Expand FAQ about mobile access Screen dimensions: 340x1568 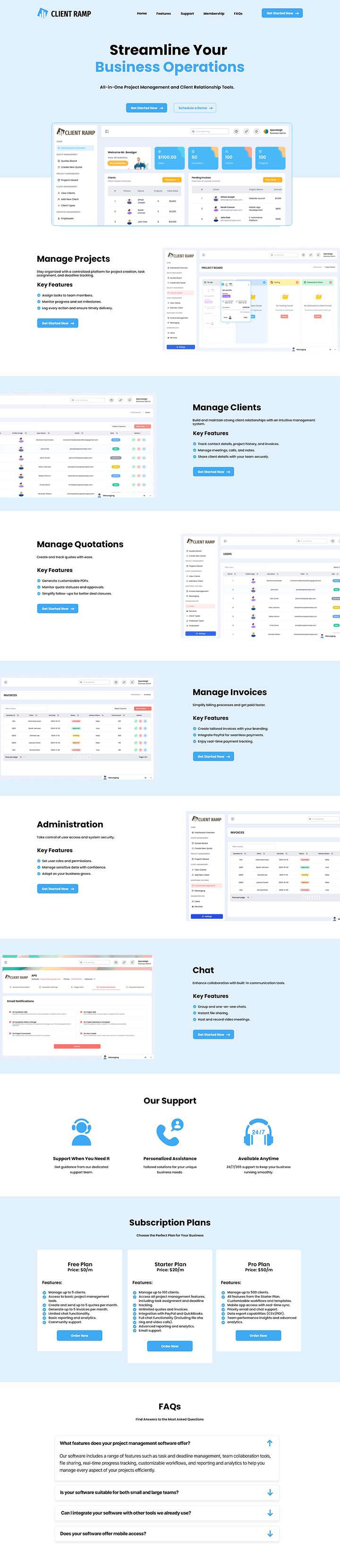pos(269,1533)
